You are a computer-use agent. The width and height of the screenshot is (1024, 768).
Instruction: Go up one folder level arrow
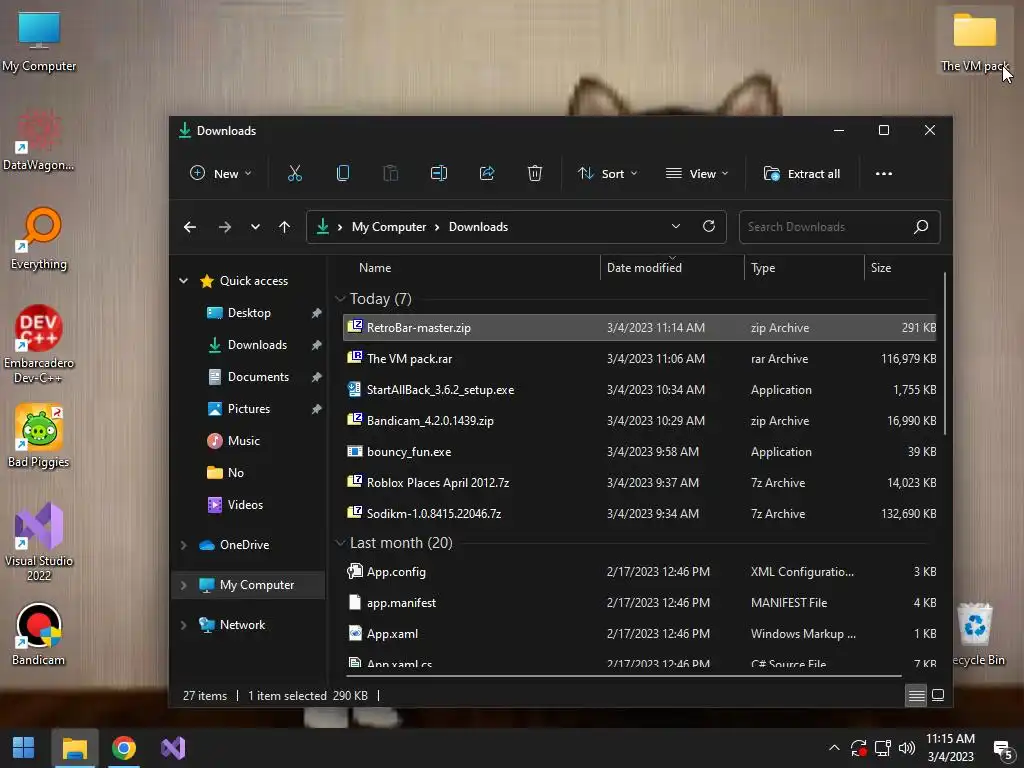pos(285,227)
